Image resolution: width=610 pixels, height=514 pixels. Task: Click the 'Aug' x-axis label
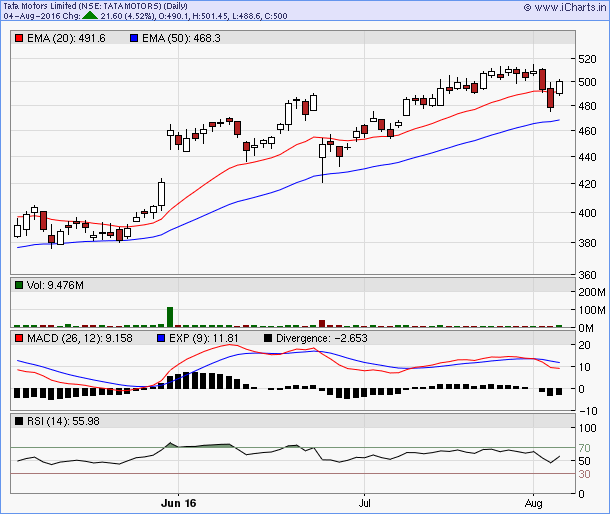tap(533, 503)
